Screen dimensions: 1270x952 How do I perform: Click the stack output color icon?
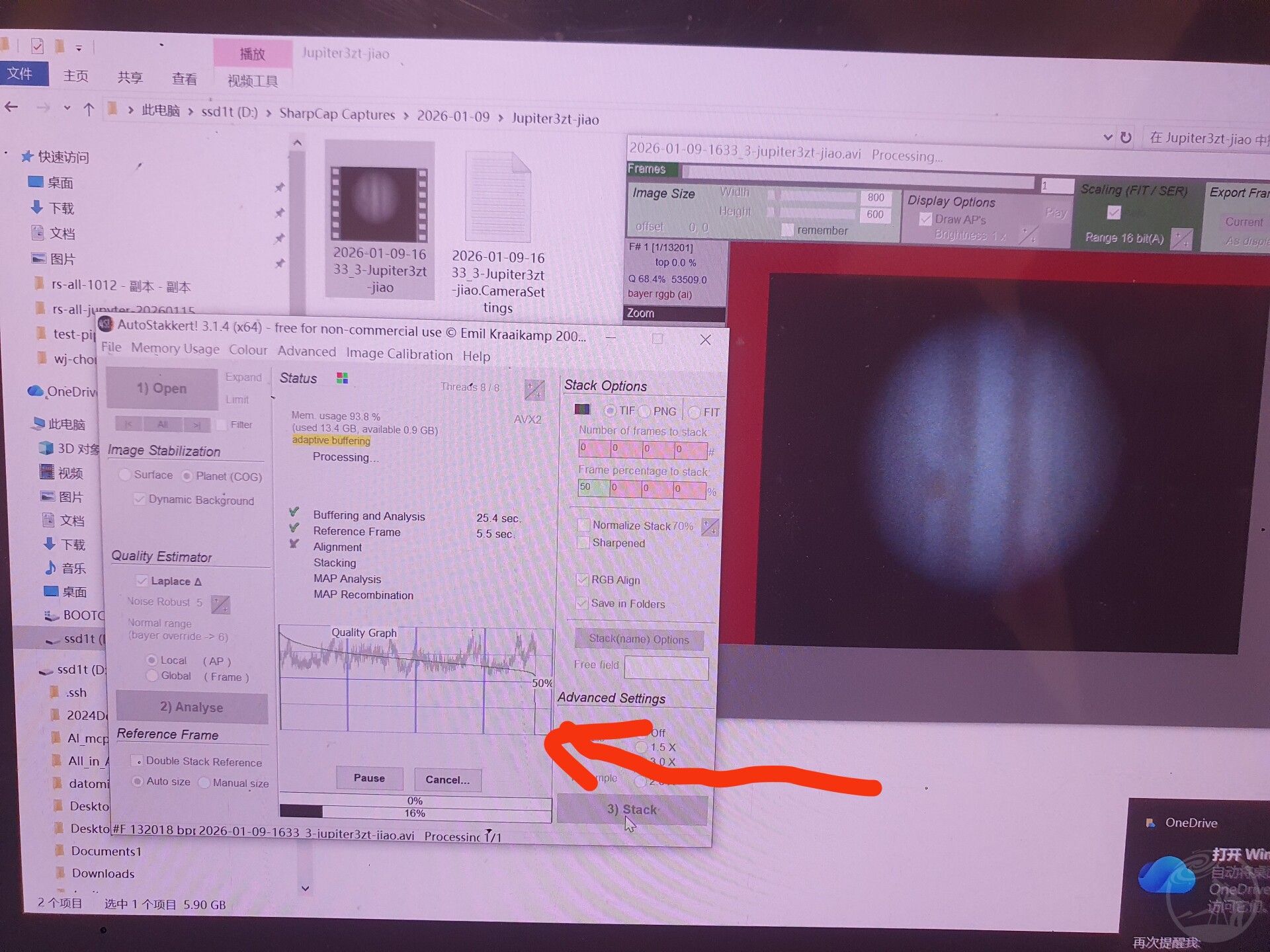[x=582, y=409]
